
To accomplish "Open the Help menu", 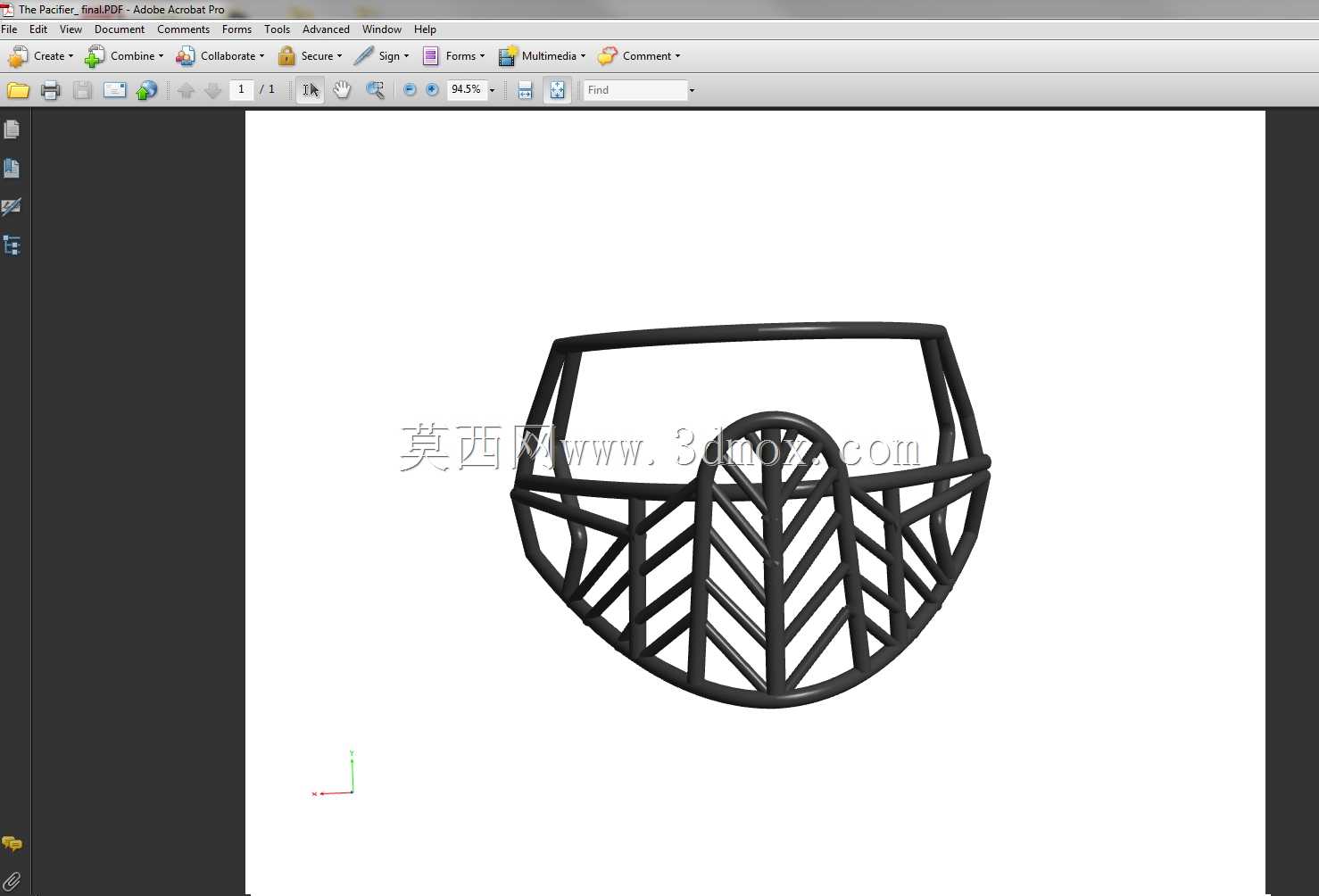I will point(426,29).
